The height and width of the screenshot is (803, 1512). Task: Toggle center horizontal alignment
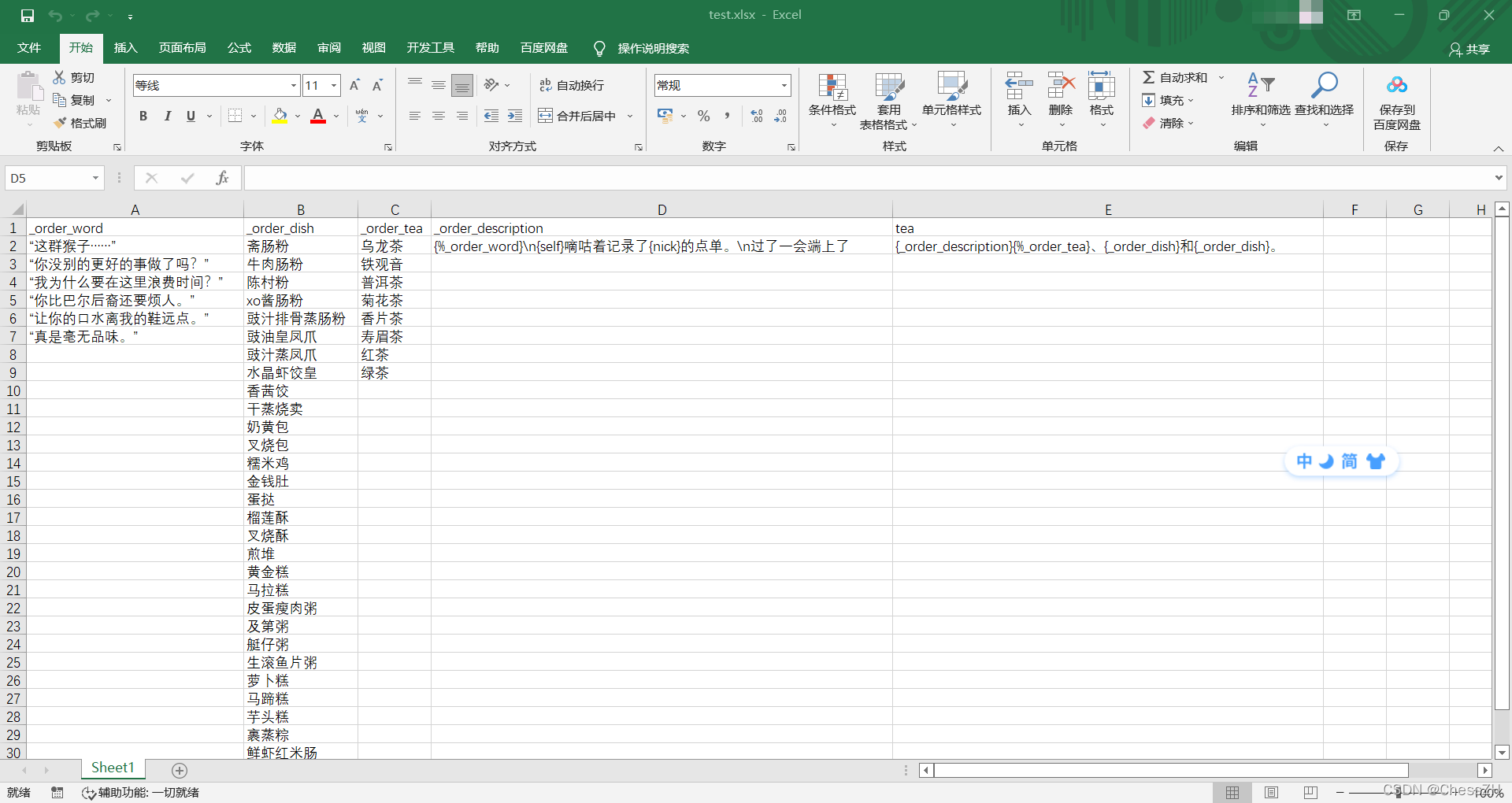439,116
